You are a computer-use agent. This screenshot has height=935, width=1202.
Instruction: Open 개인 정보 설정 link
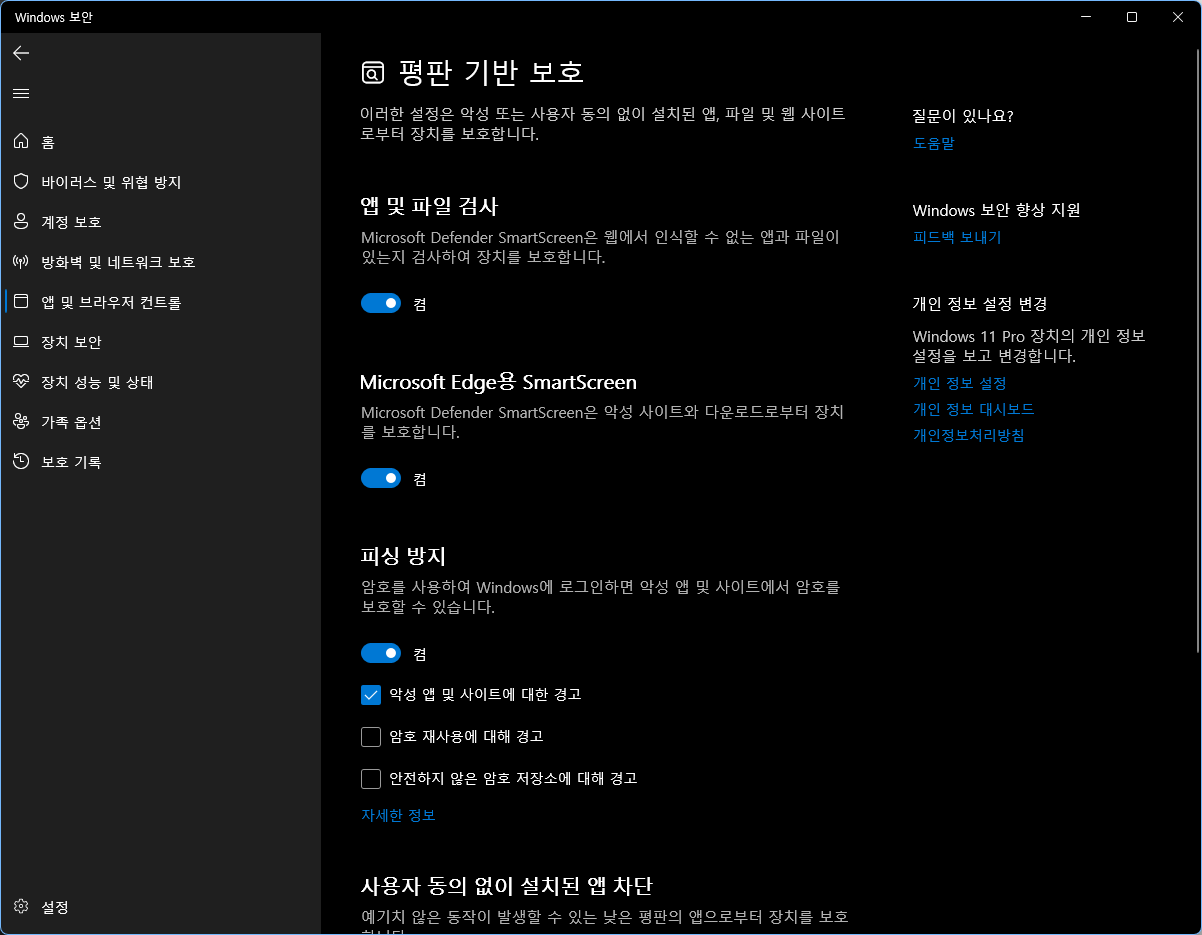coord(959,383)
